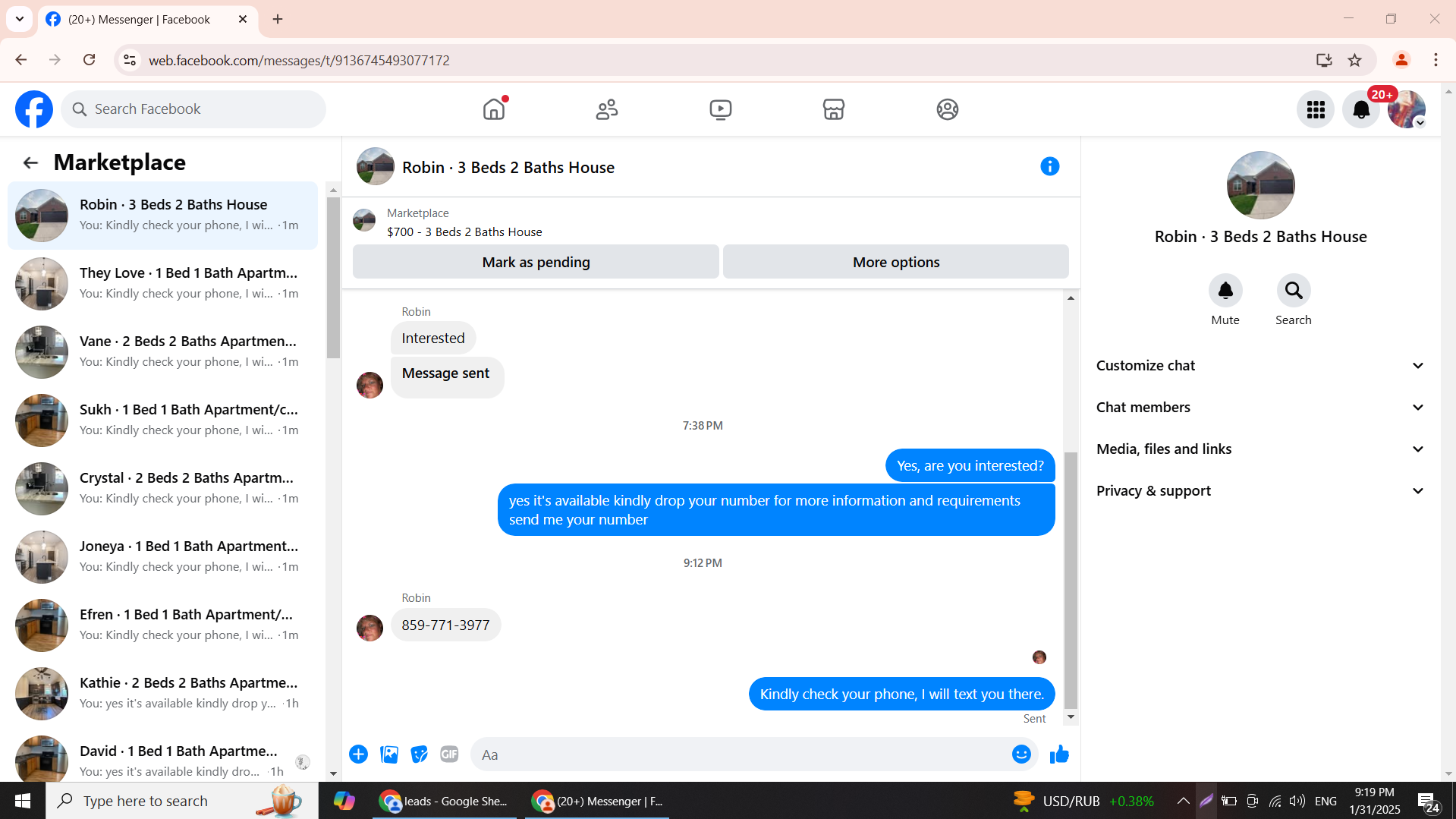The width and height of the screenshot is (1456, 819).
Task: Open the emoji picker in message box
Action: (1021, 754)
